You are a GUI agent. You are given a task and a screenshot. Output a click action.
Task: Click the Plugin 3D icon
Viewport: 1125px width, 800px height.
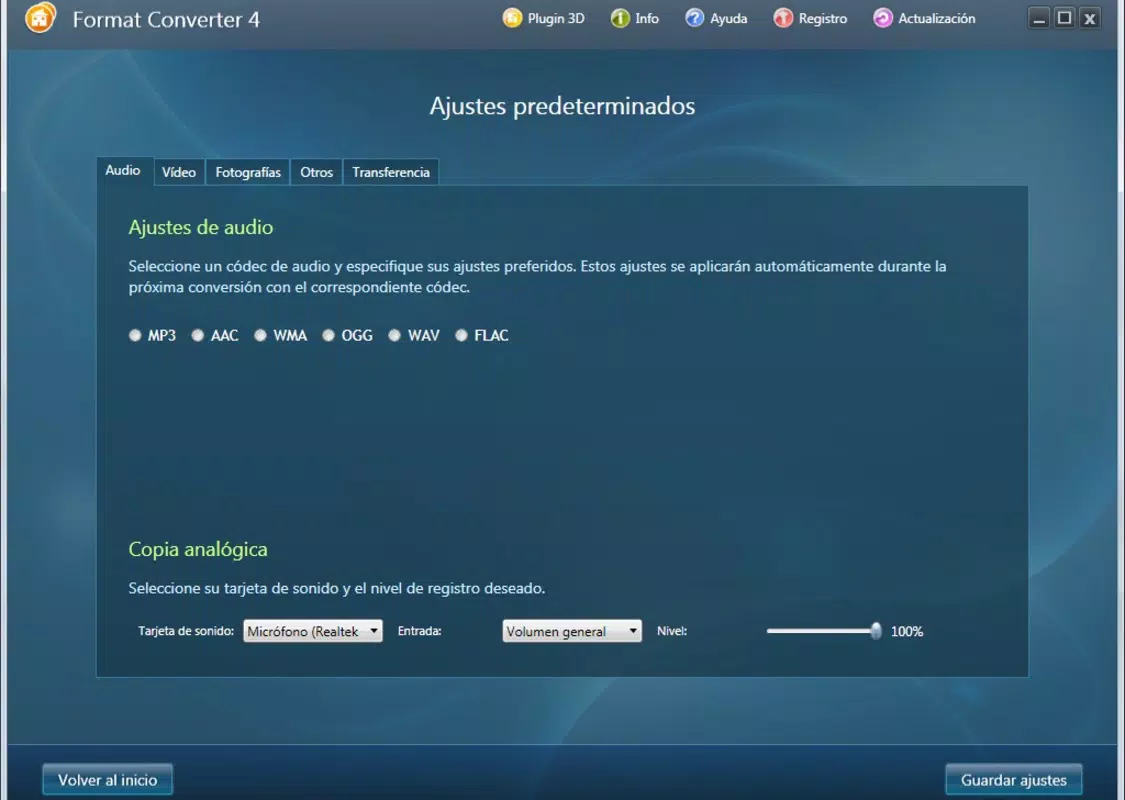512,18
